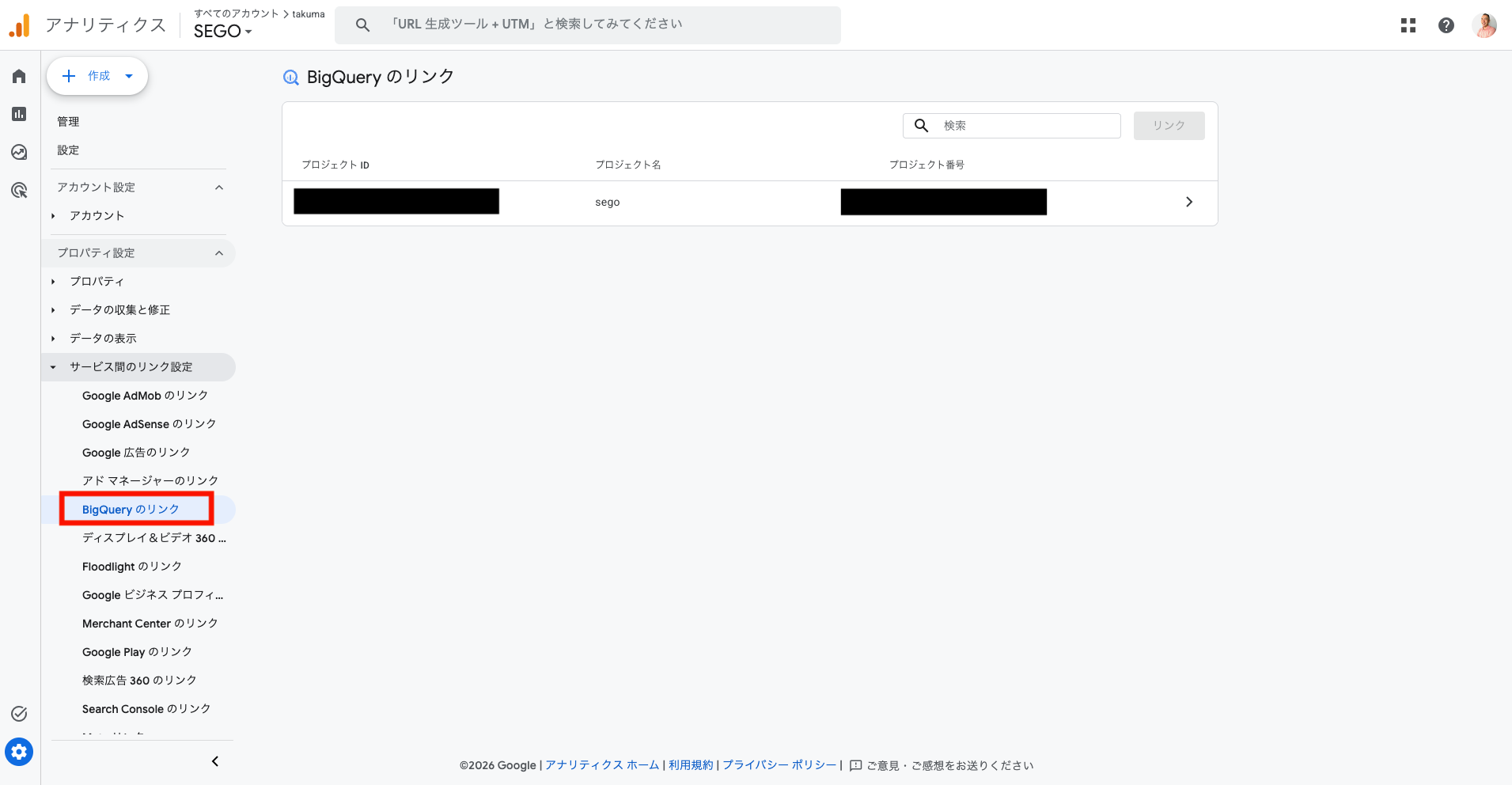Select 設定 in the sidebar

[x=68, y=150]
